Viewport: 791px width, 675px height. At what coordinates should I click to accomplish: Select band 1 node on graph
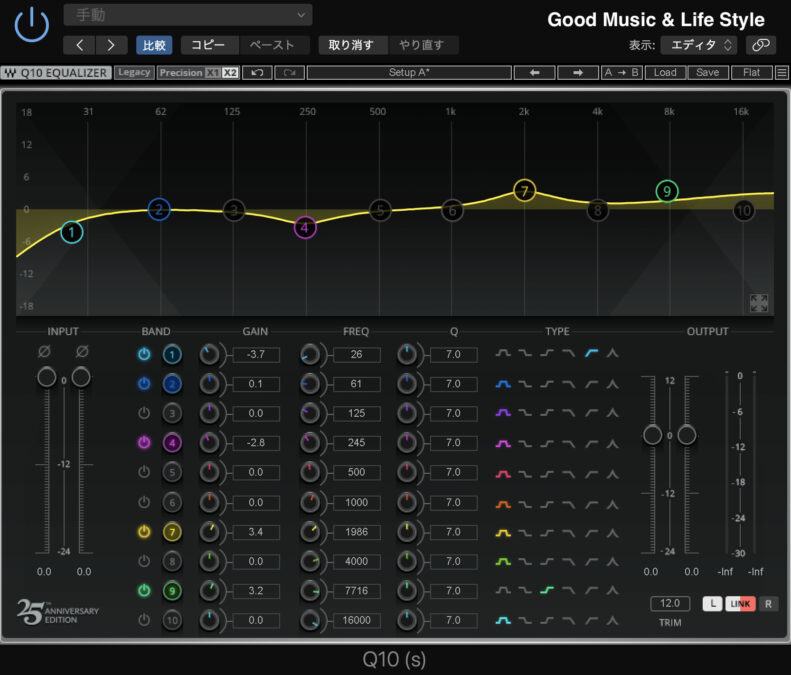pyautogui.click(x=72, y=232)
